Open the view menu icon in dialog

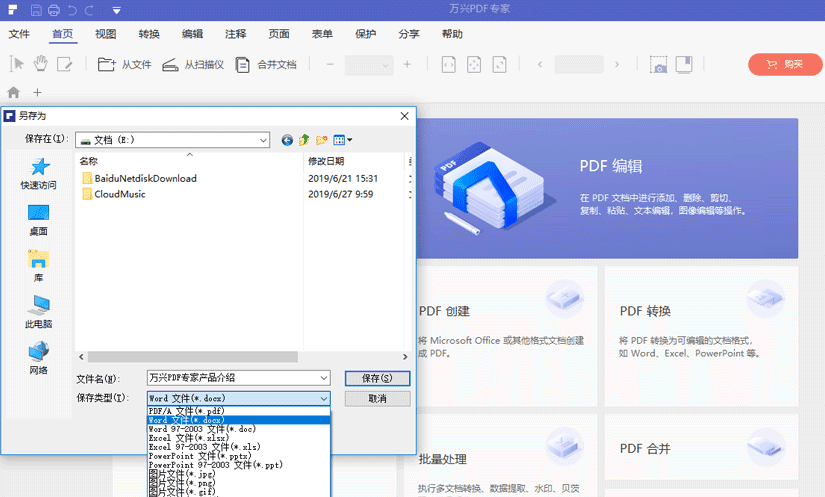[x=343, y=140]
